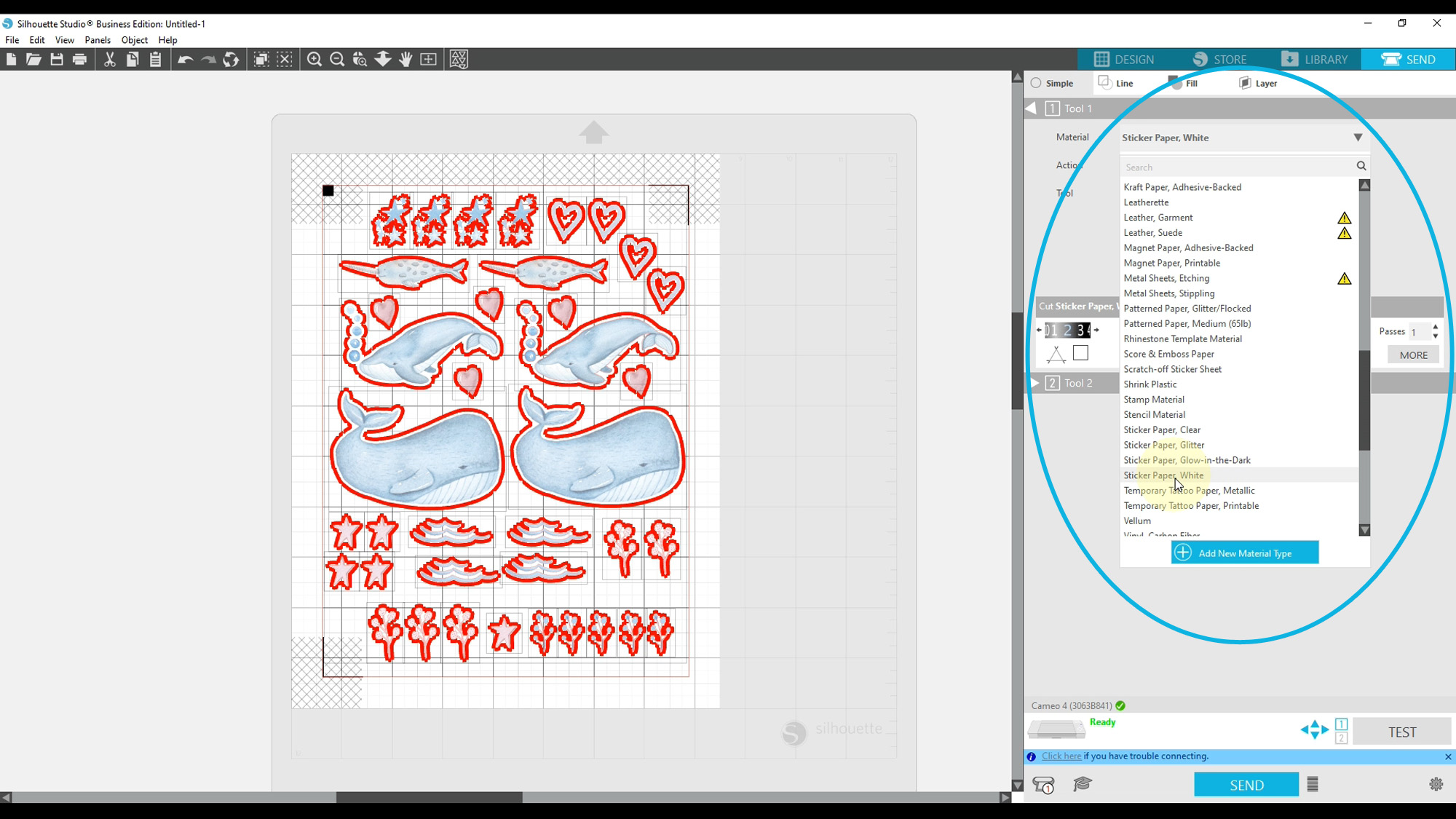Click the search magnifier in material list
1456x819 pixels.
[x=1361, y=166]
